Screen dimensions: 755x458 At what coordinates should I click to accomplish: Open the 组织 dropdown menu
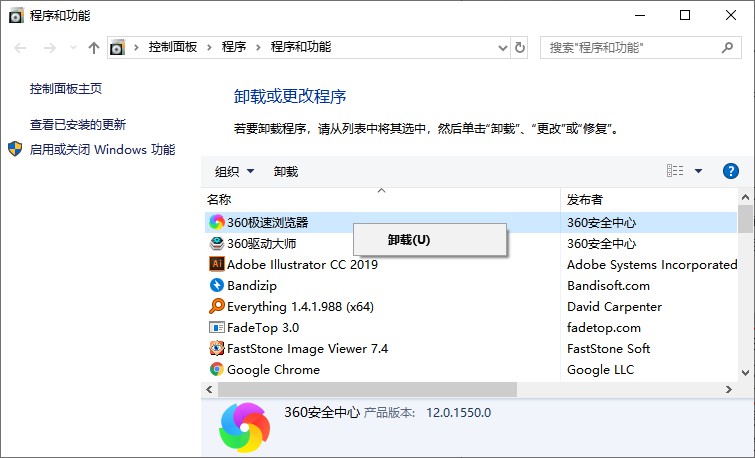coord(234,171)
